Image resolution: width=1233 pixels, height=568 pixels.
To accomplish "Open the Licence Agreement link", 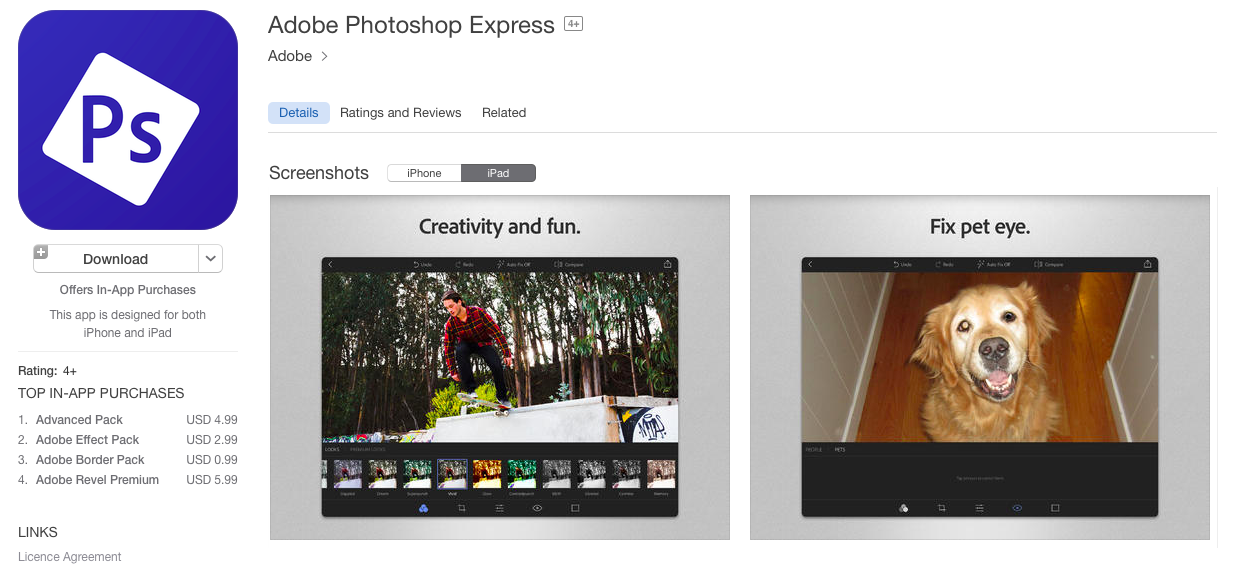I will click(x=70, y=557).
